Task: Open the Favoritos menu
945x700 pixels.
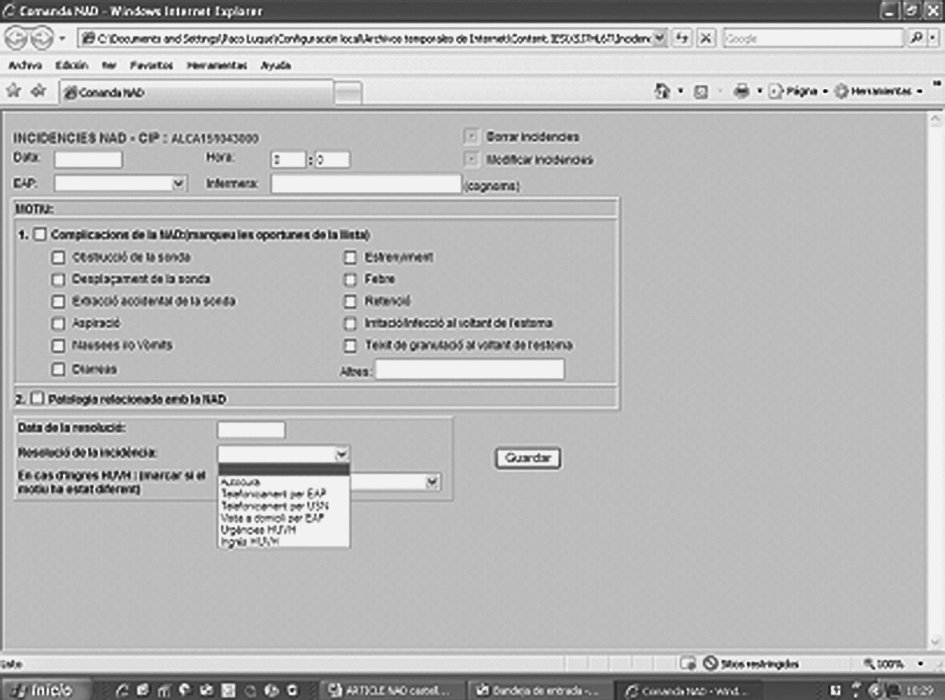Action: click(151, 65)
